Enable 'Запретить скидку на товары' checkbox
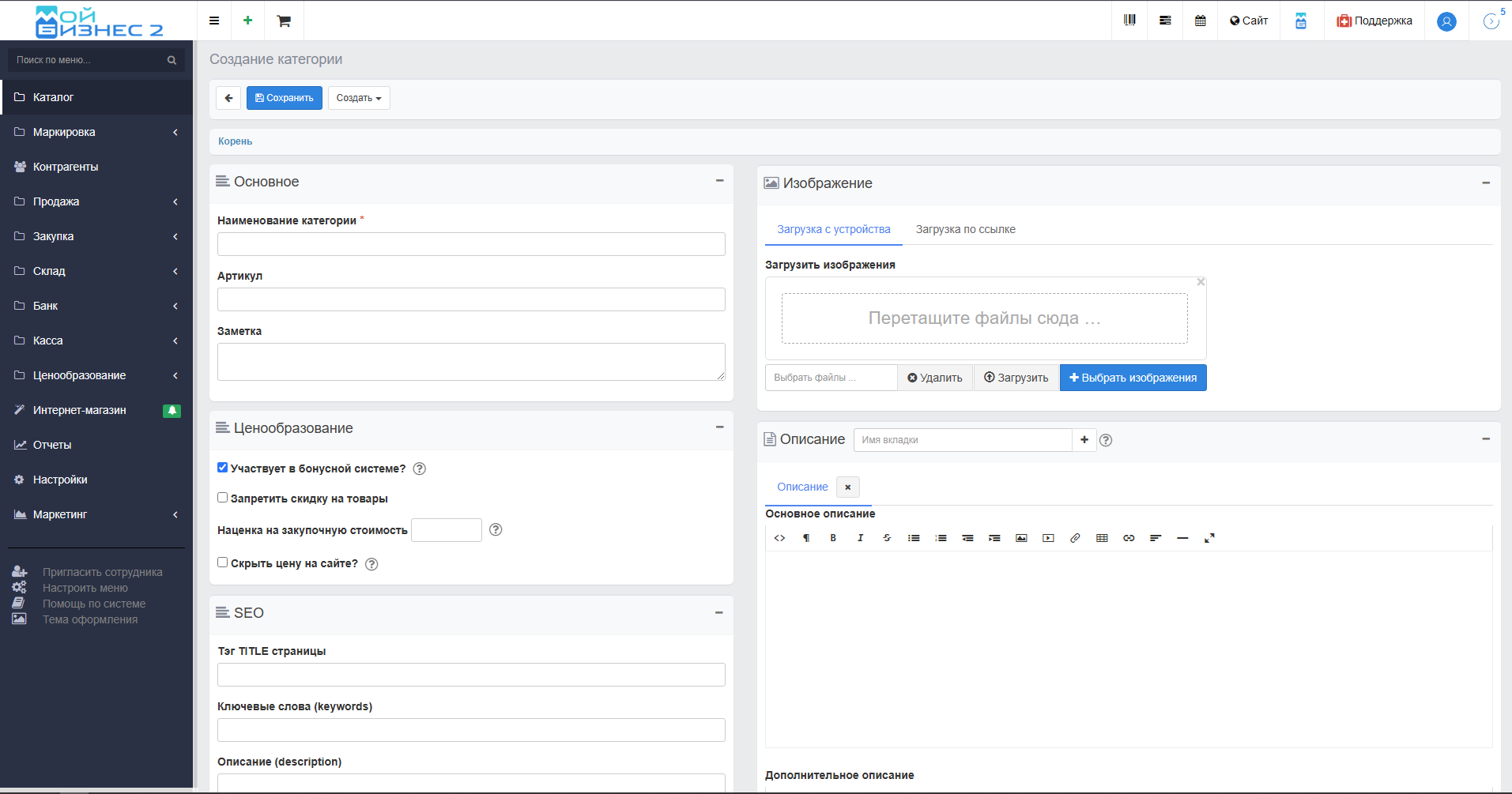The height and width of the screenshot is (794, 1512). coord(223,498)
